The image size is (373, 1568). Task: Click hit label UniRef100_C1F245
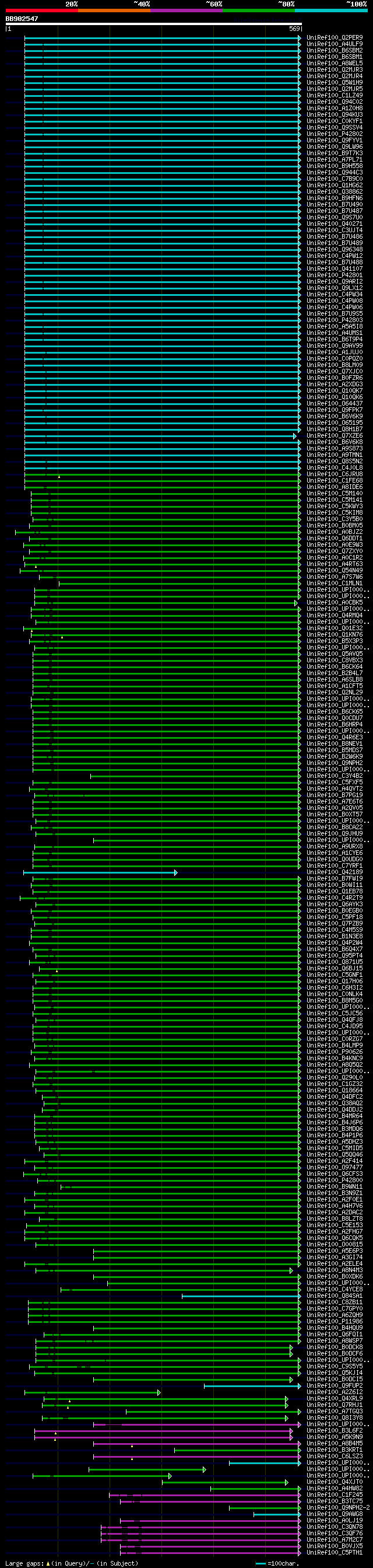(x=335, y=1495)
